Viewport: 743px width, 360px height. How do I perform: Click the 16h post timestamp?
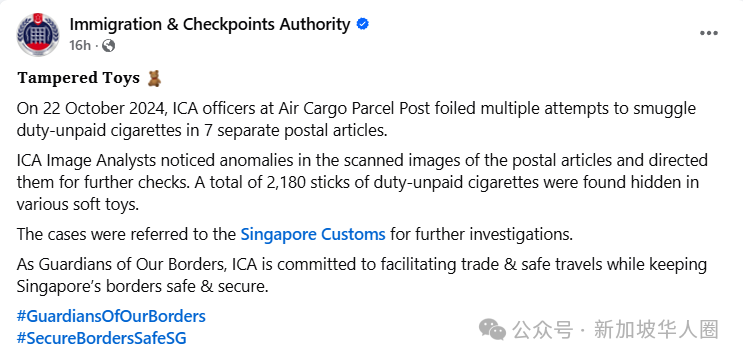80,45
